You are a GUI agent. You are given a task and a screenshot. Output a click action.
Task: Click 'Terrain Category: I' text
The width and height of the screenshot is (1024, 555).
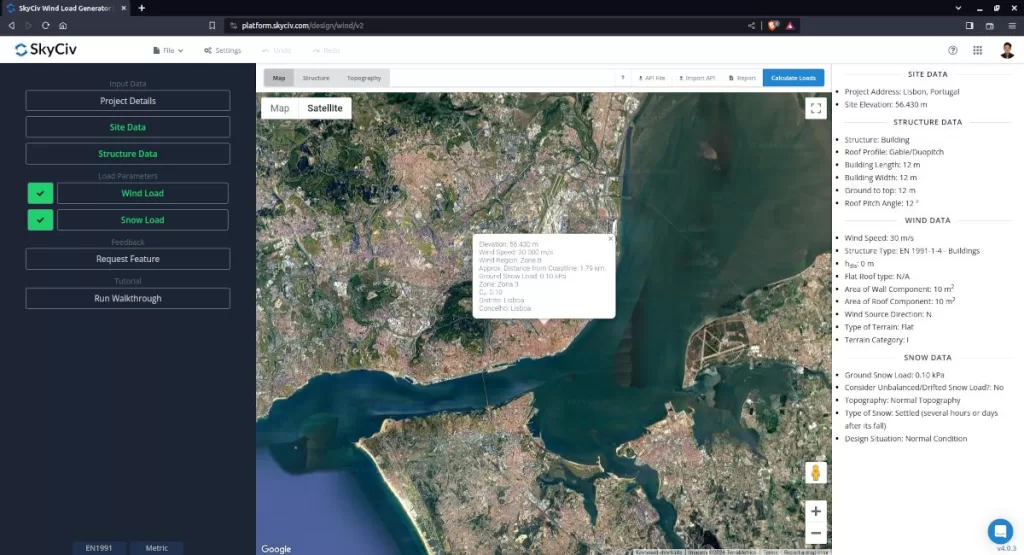[876, 340]
